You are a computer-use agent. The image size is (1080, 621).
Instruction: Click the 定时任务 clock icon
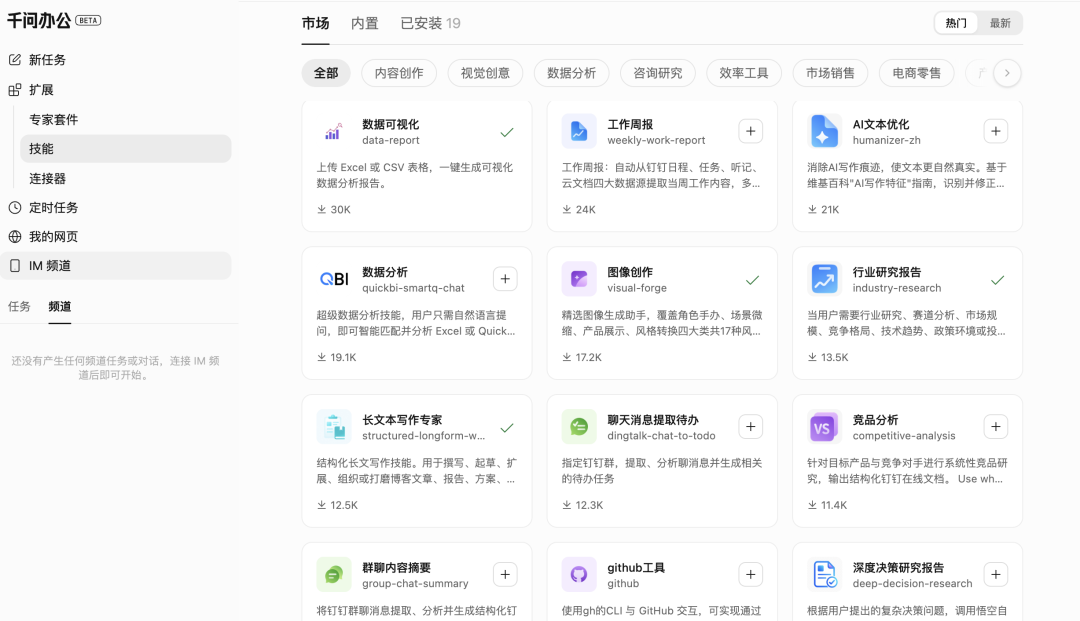(14, 207)
